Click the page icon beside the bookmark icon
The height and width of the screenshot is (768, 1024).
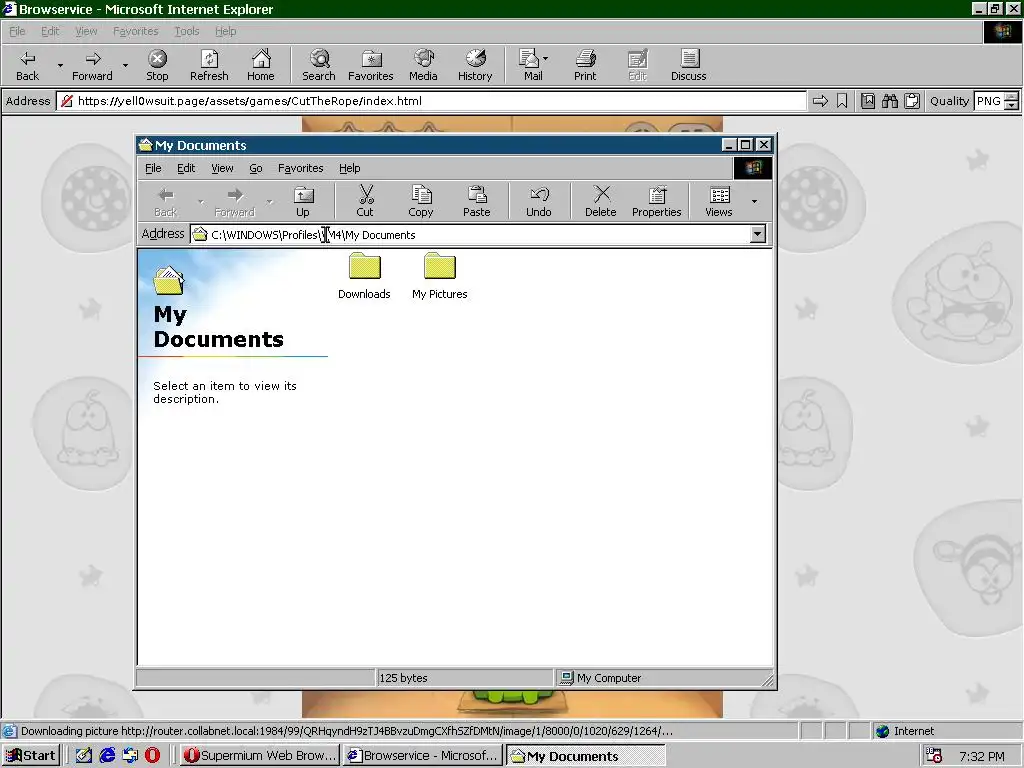(867, 101)
